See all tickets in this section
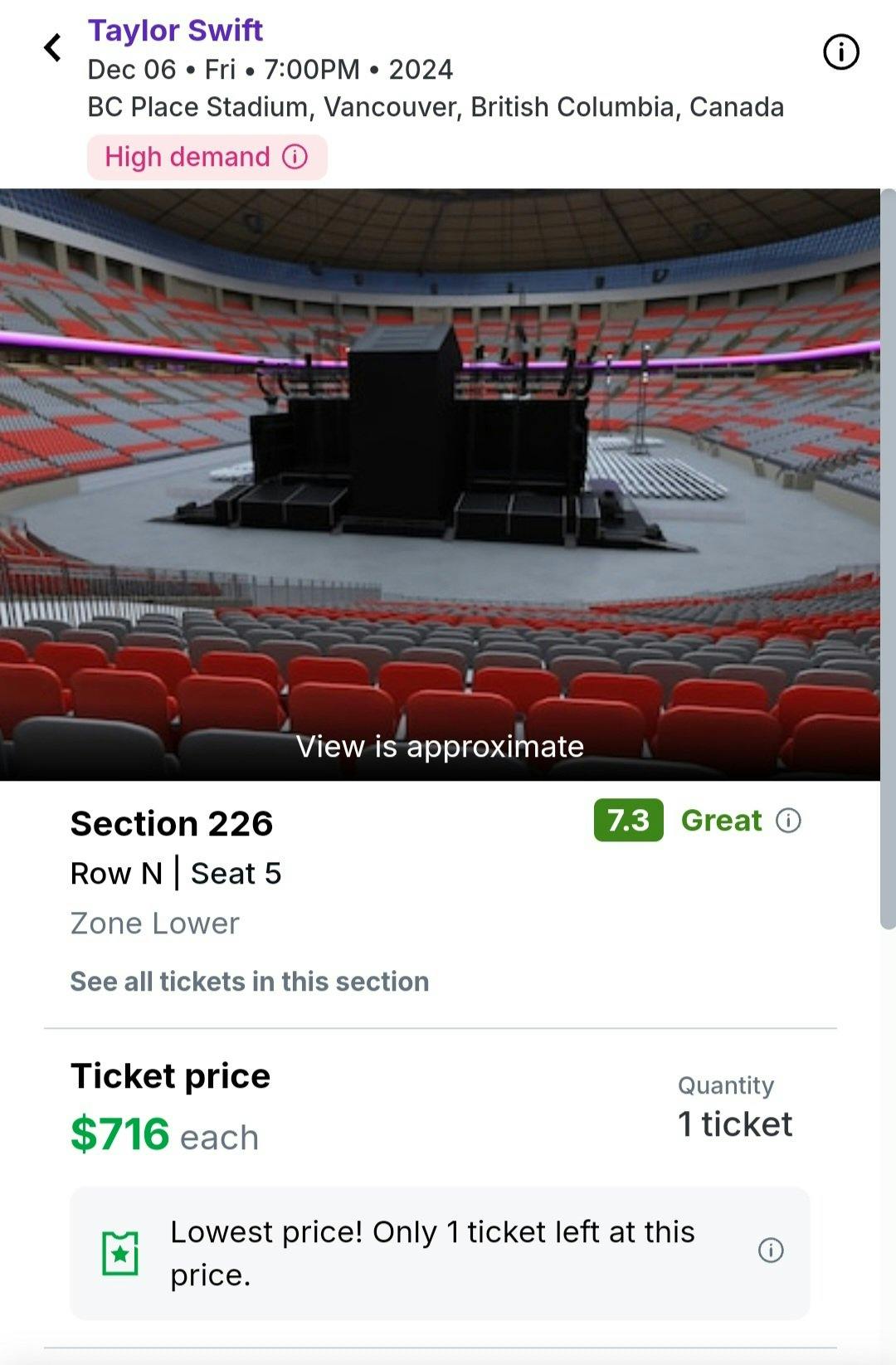Viewport: 896px width, 1365px height. pos(250,982)
